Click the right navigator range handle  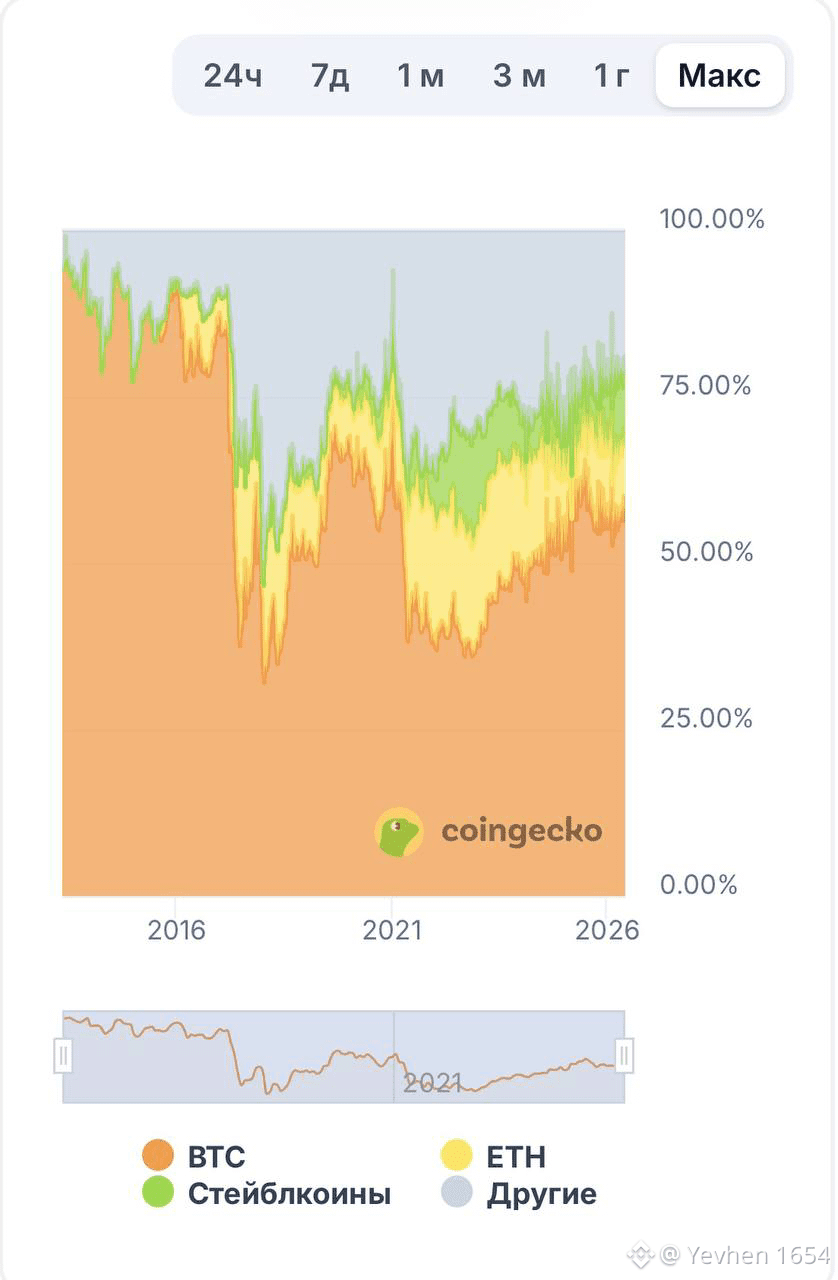pos(624,1055)
